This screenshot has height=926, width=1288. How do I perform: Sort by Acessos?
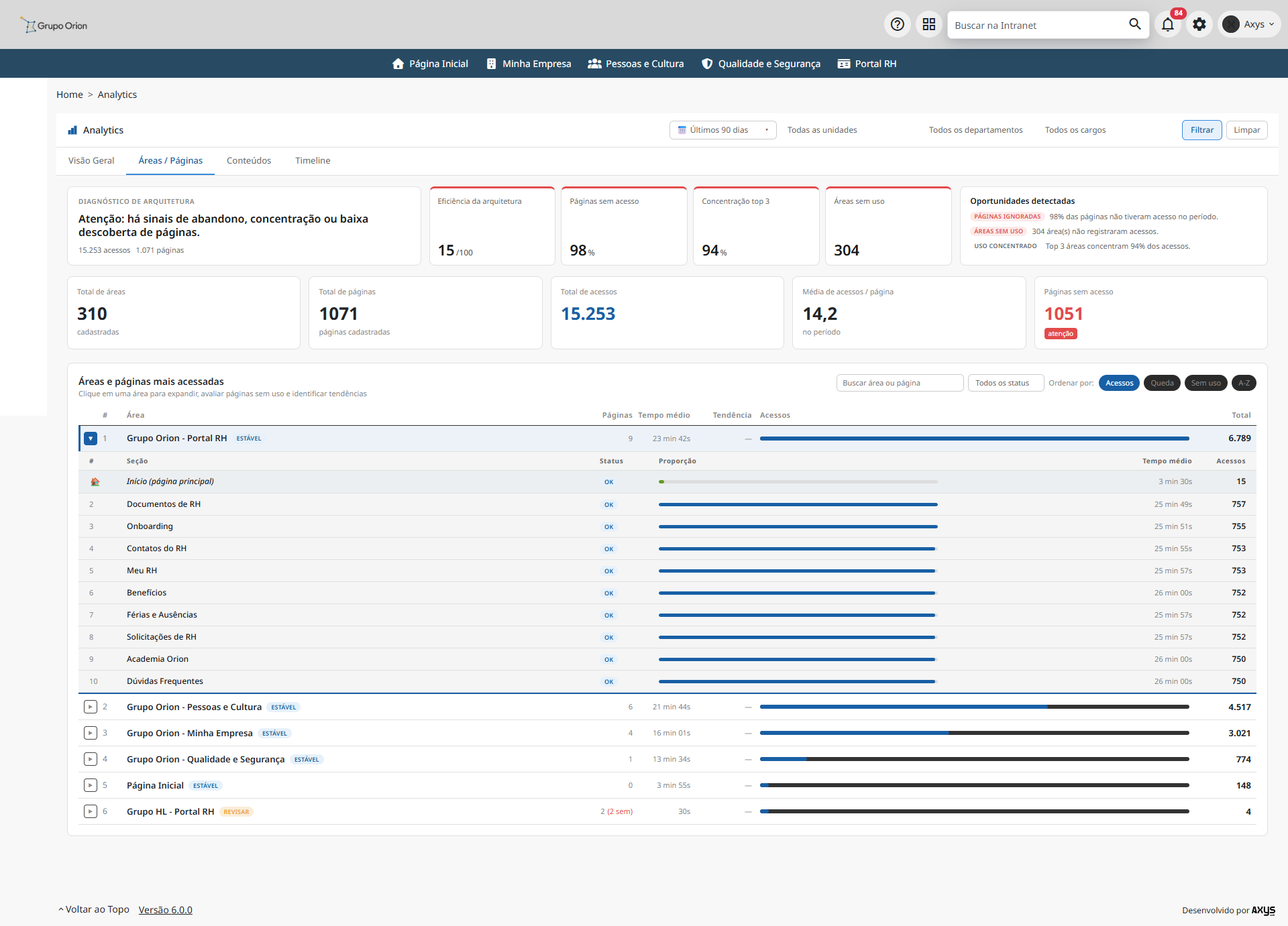click(1119, 383)
